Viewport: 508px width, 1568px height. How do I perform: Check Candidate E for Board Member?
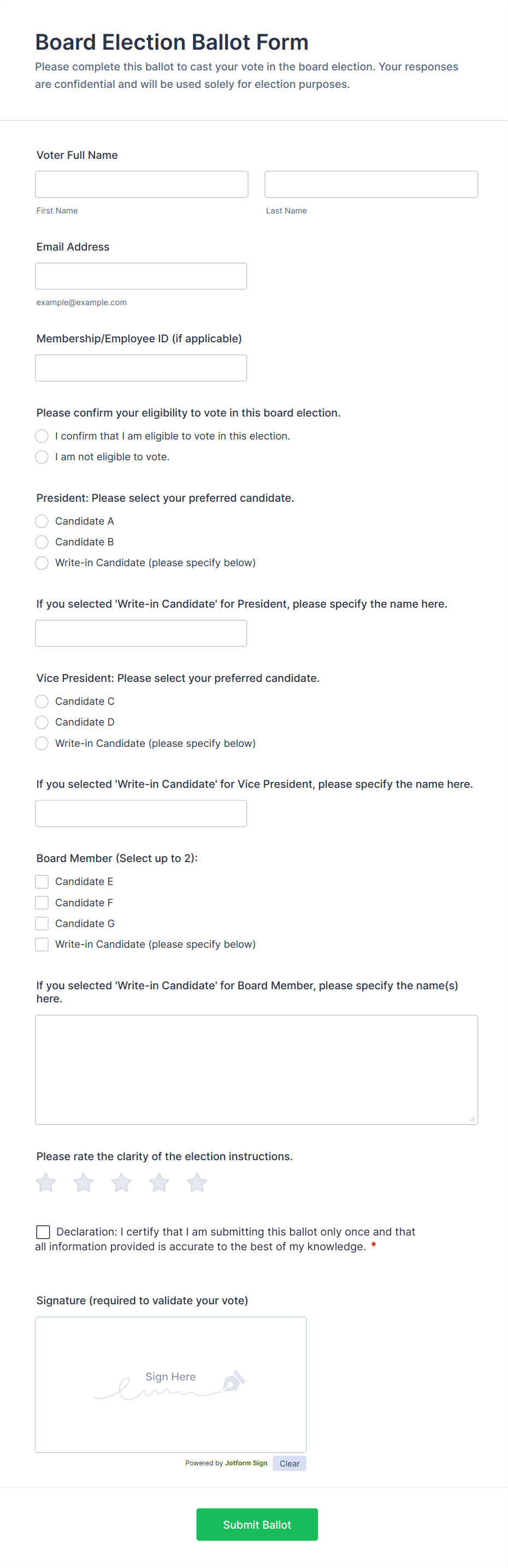42,881
